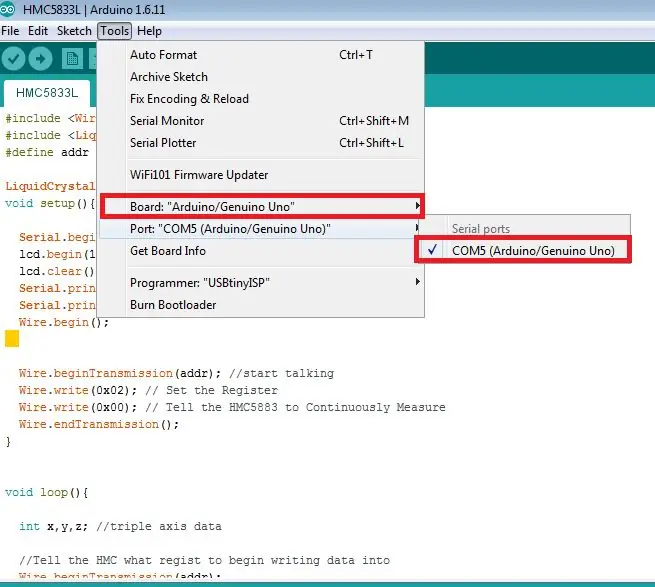
Task: Open the Sketch menu
Action: [x=74, y=31]
